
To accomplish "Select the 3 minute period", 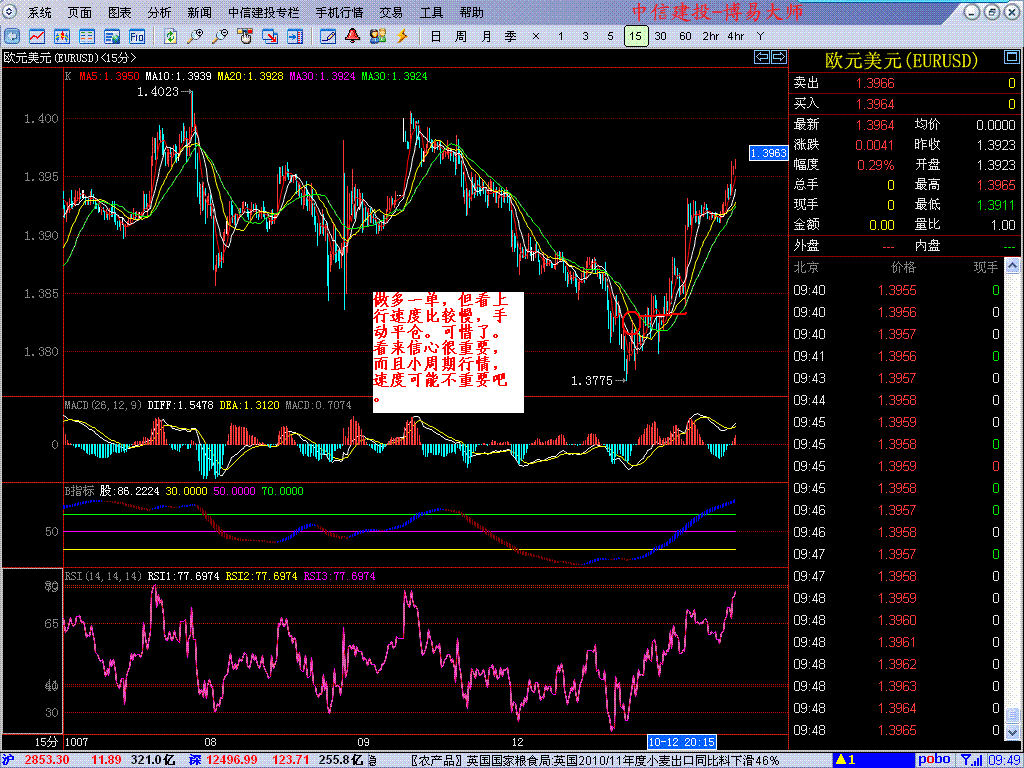I will coord(585,37).
